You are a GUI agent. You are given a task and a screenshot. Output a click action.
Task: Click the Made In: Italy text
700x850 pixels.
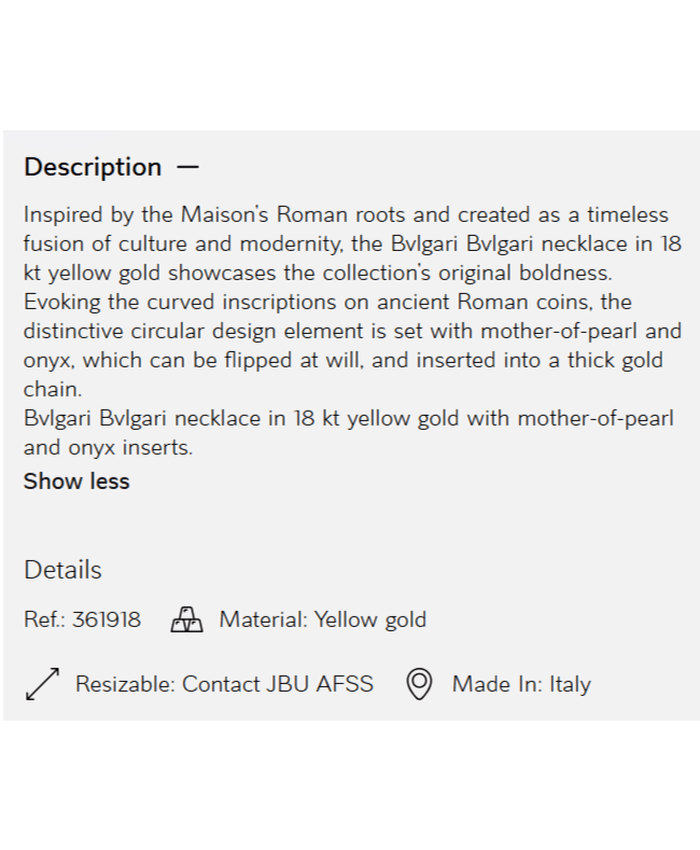[523, 684]
